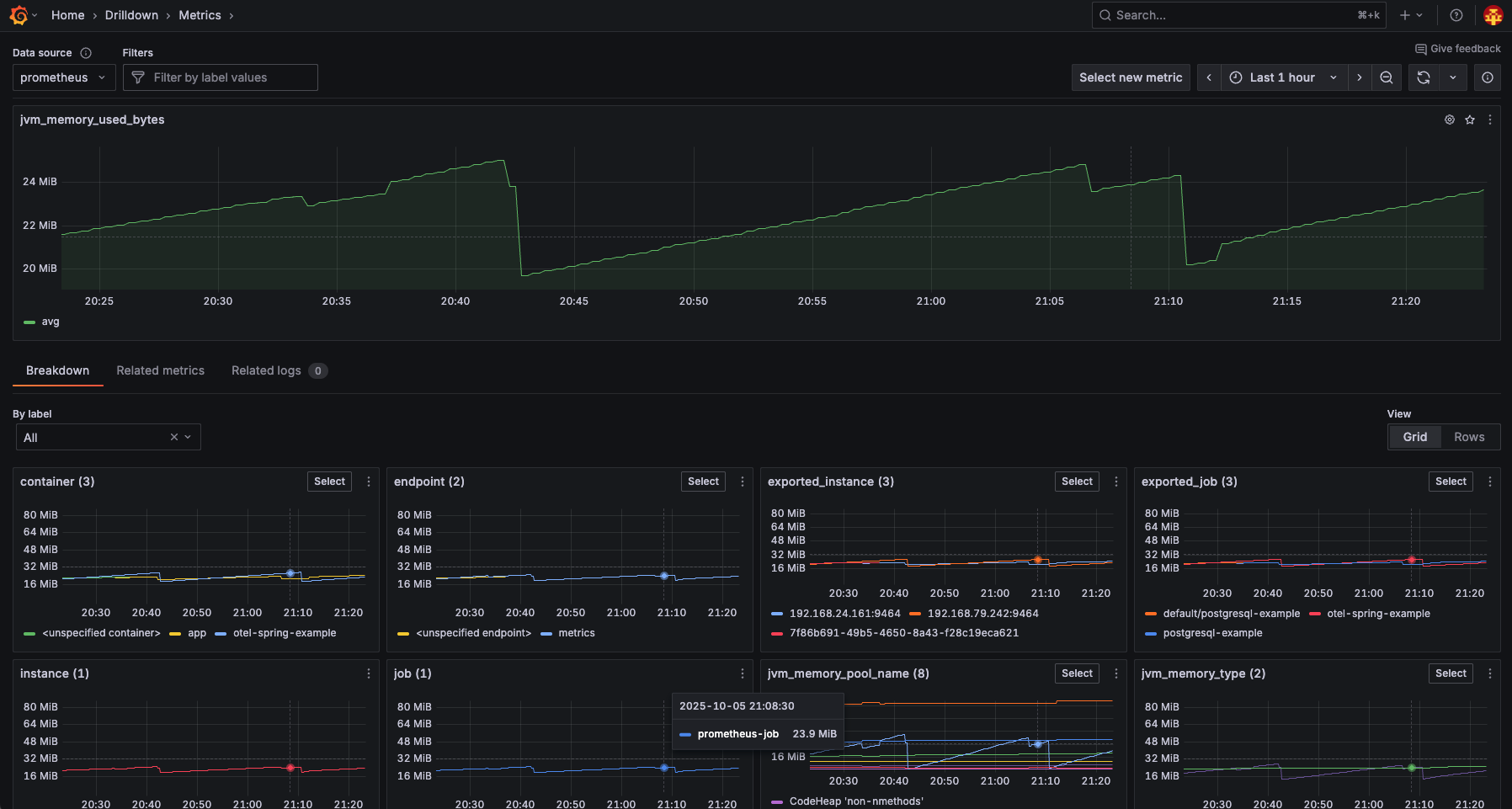Viewport: 1512px width, 809px height.
Task: Open the Drilldown breadcrumb item
Action: tap(131, 14)
